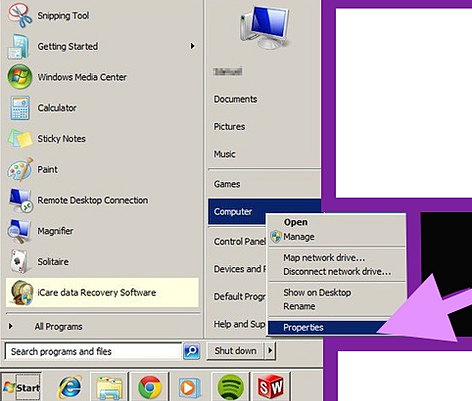
Task: Choose Disconnect network drive…
Action: (x=337, y=272)
